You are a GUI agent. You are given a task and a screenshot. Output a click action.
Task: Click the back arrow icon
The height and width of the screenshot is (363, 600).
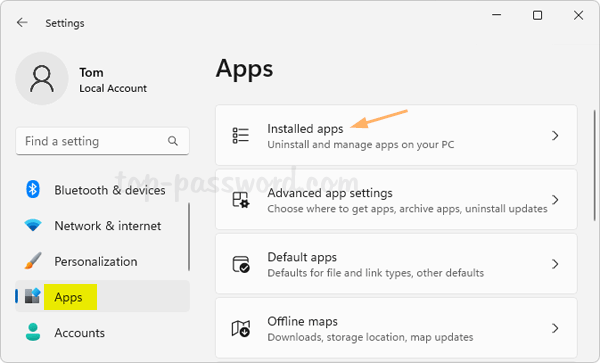(22, 23)
